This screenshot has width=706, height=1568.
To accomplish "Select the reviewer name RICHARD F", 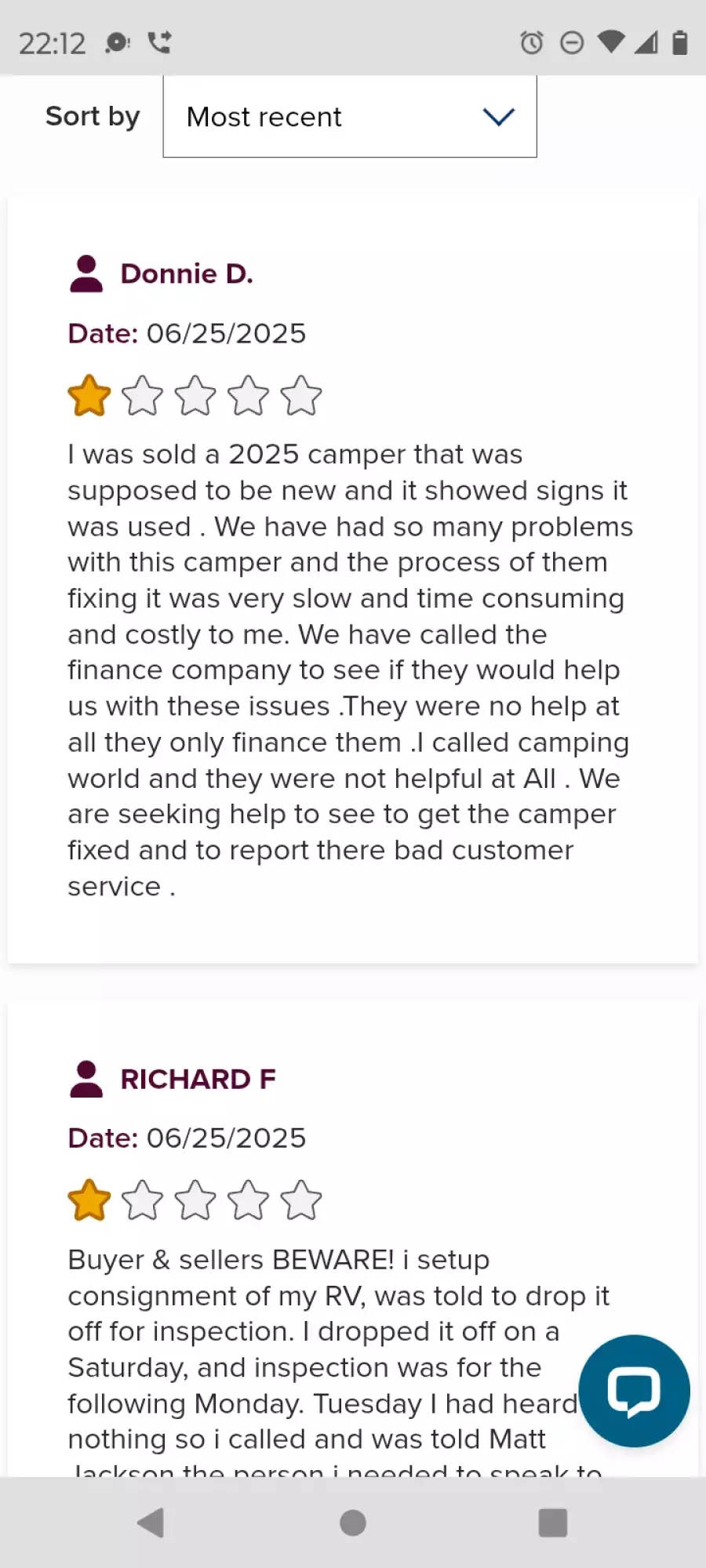I will pos(198,1079).
